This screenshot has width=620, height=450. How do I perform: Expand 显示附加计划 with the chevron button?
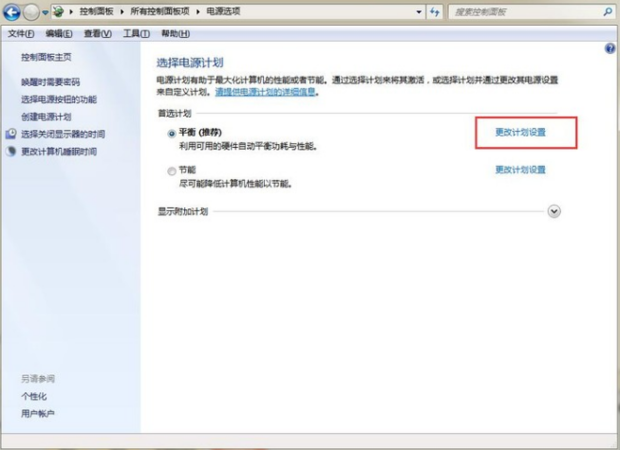click(554, 211)
